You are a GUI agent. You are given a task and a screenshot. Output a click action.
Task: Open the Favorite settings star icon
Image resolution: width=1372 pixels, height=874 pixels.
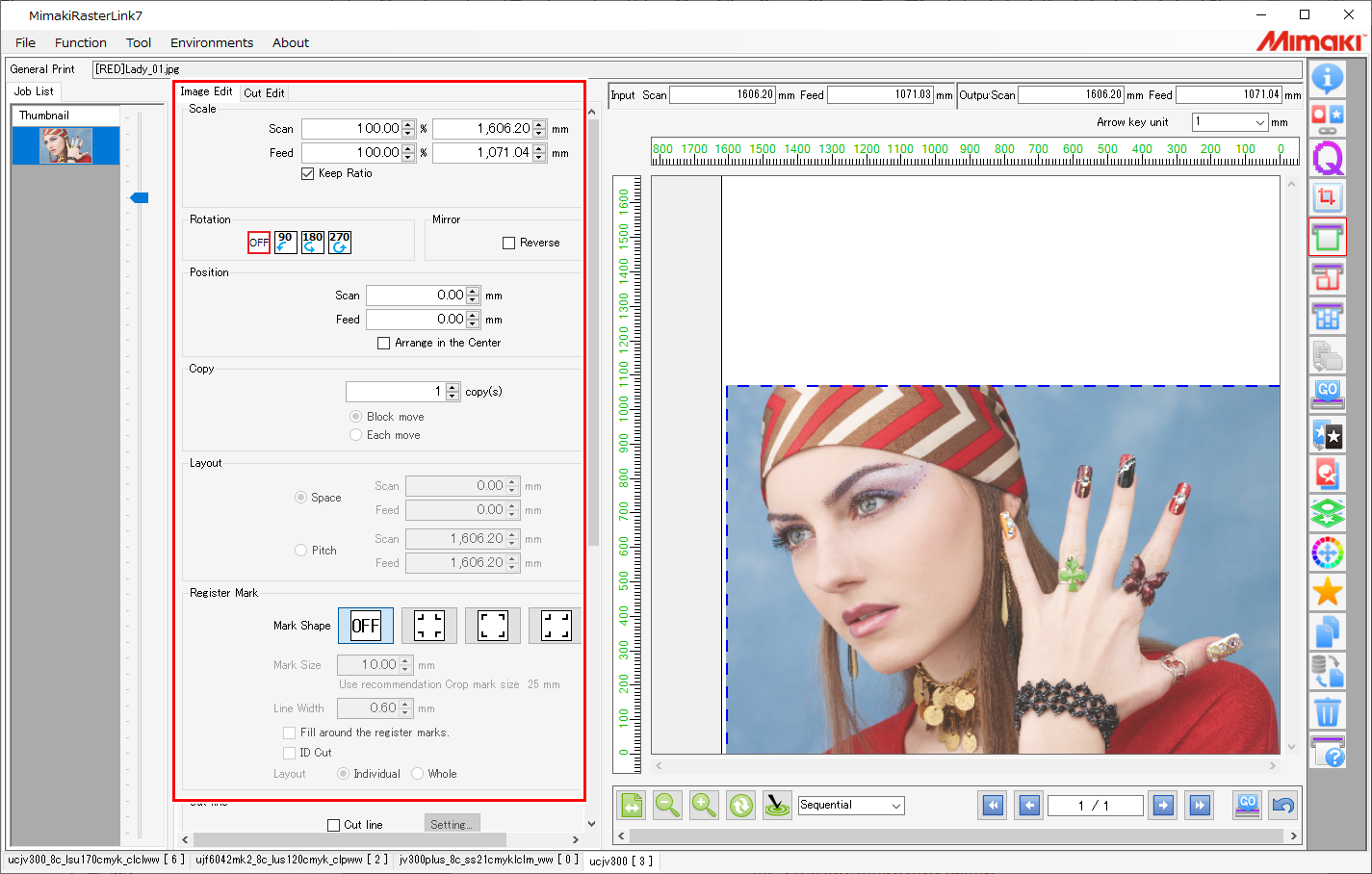tap(1328, 593)
